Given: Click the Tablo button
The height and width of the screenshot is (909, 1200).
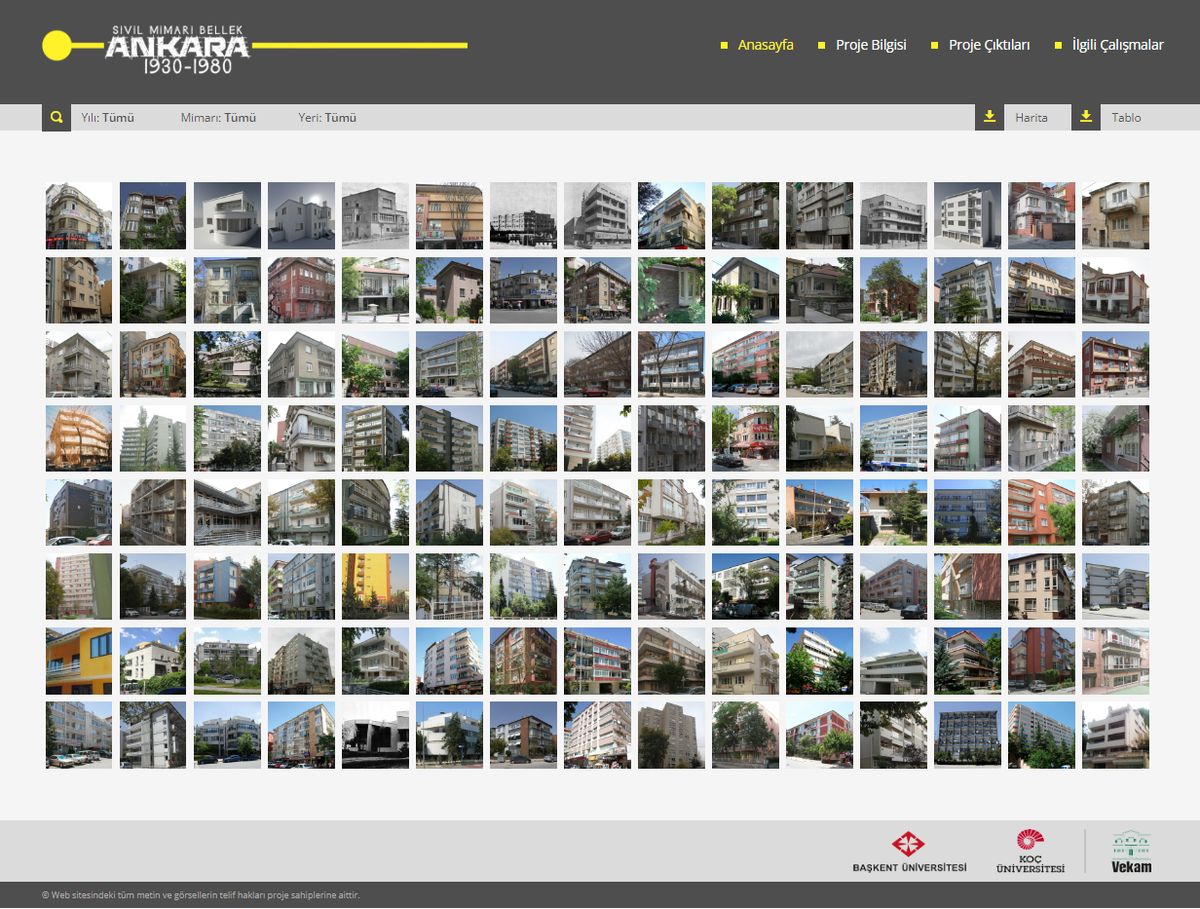Looking at the screenshot, I should tap(1126, 118).
